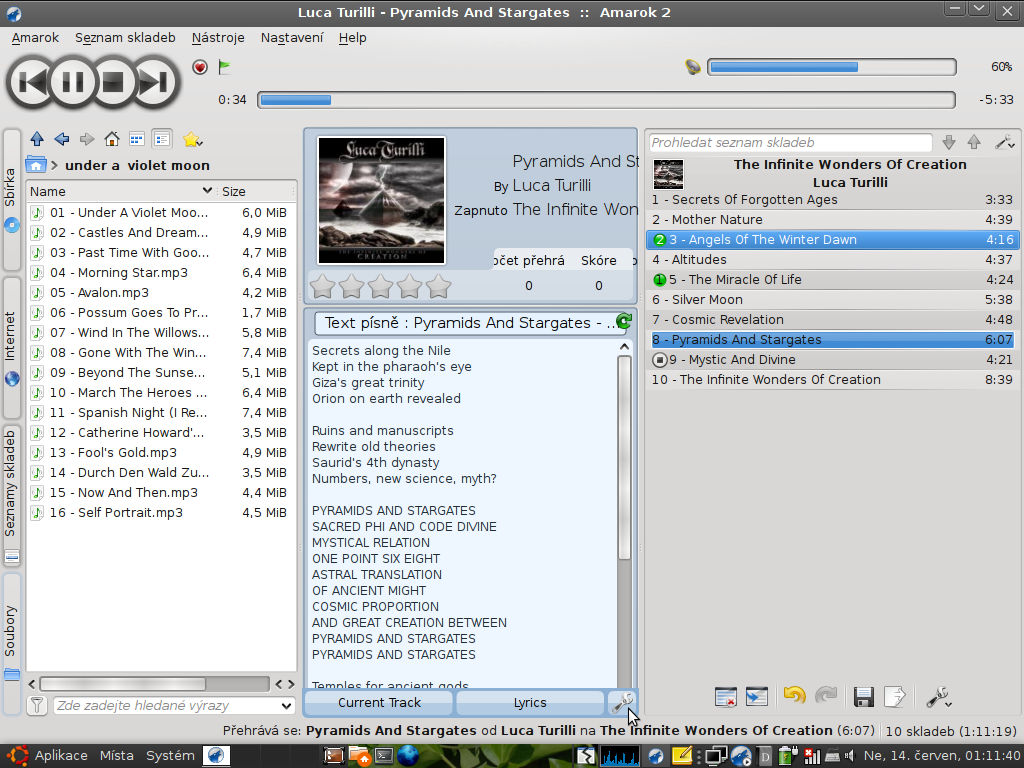Open playlist search options wrench

click(1004, 142)
